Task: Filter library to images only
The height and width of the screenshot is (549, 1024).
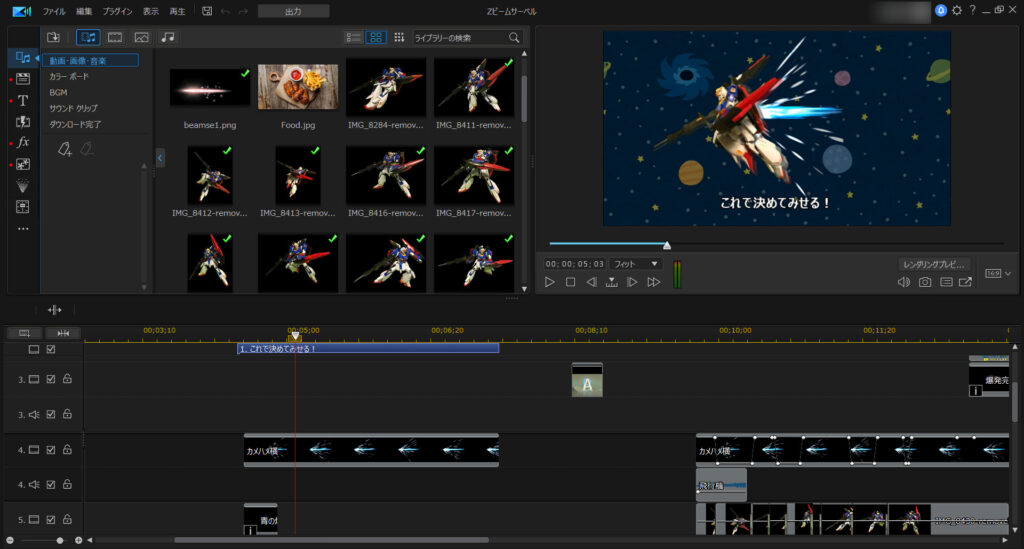Action: click(x=142, y=37)
